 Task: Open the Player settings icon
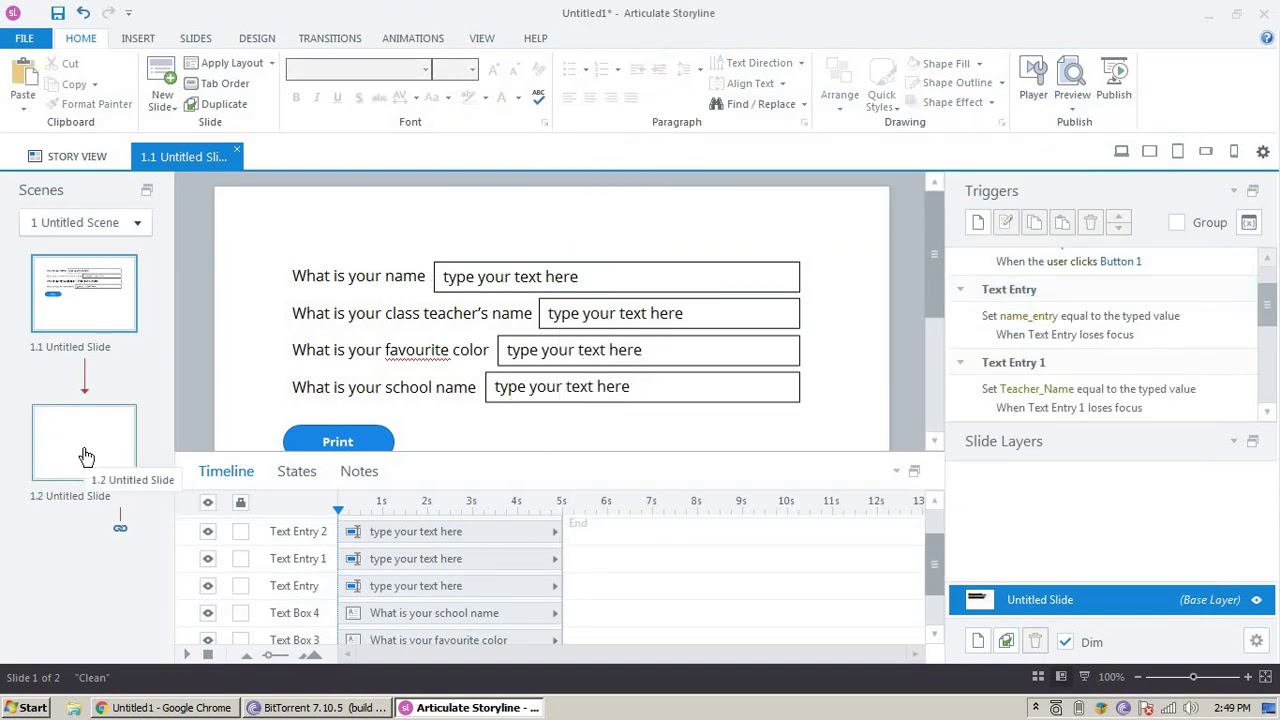(1033, 80)
